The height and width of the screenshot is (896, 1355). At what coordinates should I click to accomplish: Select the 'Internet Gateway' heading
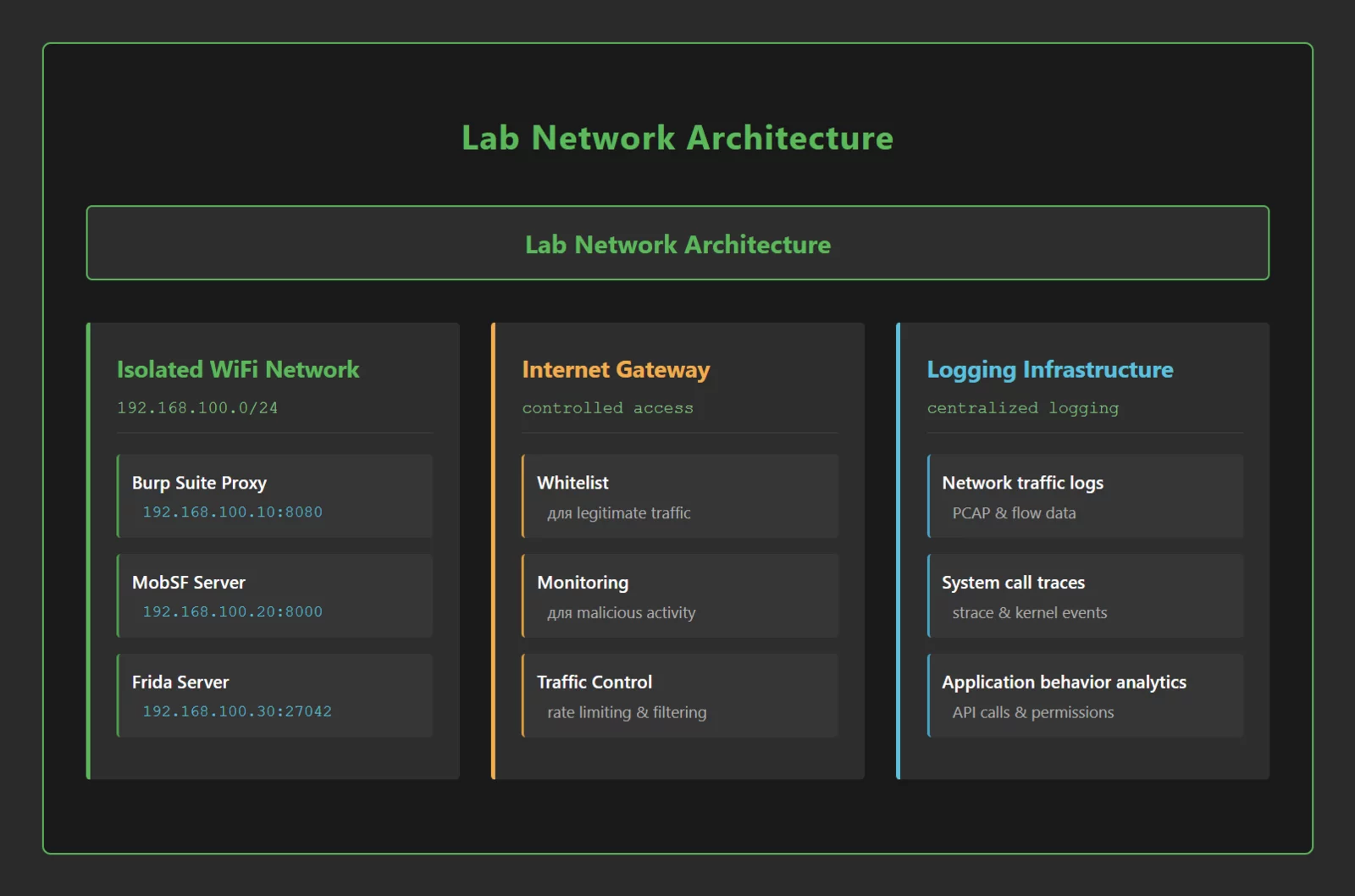pyautogui.click(x=616, y=370)
